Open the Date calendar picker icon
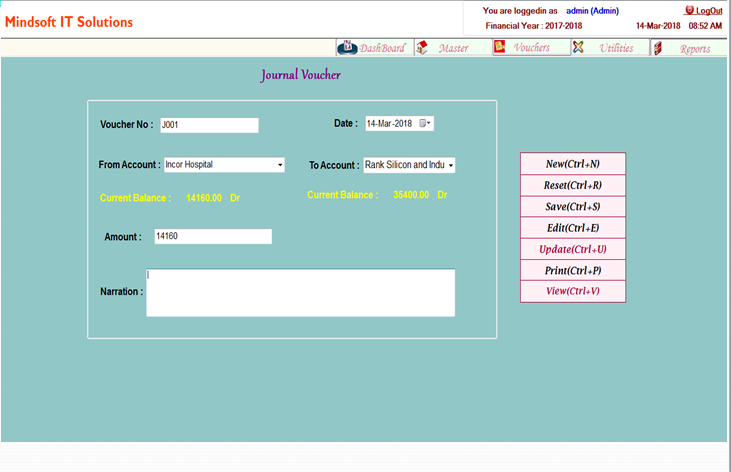The height and width of the screenshot is (472, 731). click(x=425, y=123)
